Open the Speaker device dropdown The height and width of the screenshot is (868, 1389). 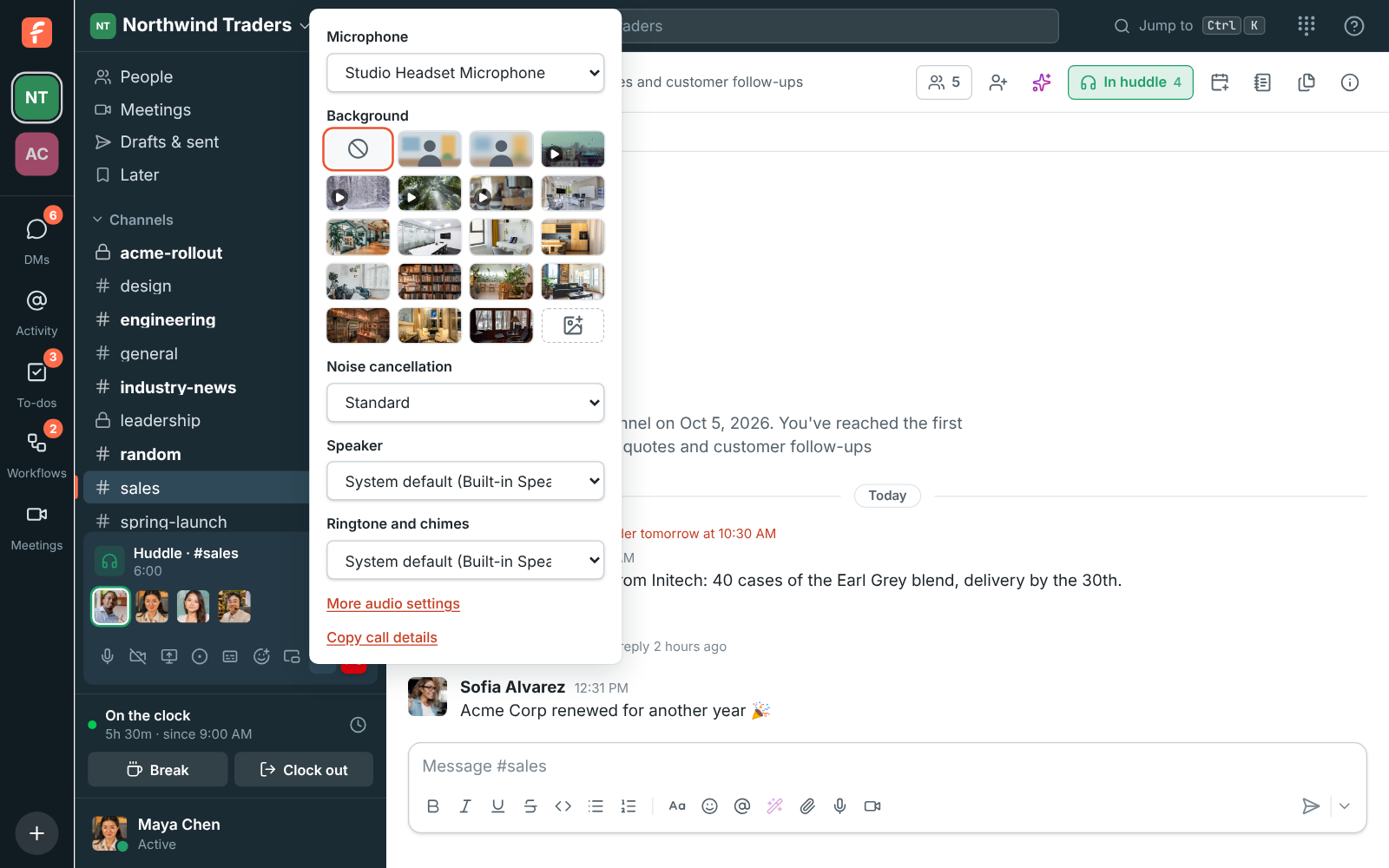[465, 482]
